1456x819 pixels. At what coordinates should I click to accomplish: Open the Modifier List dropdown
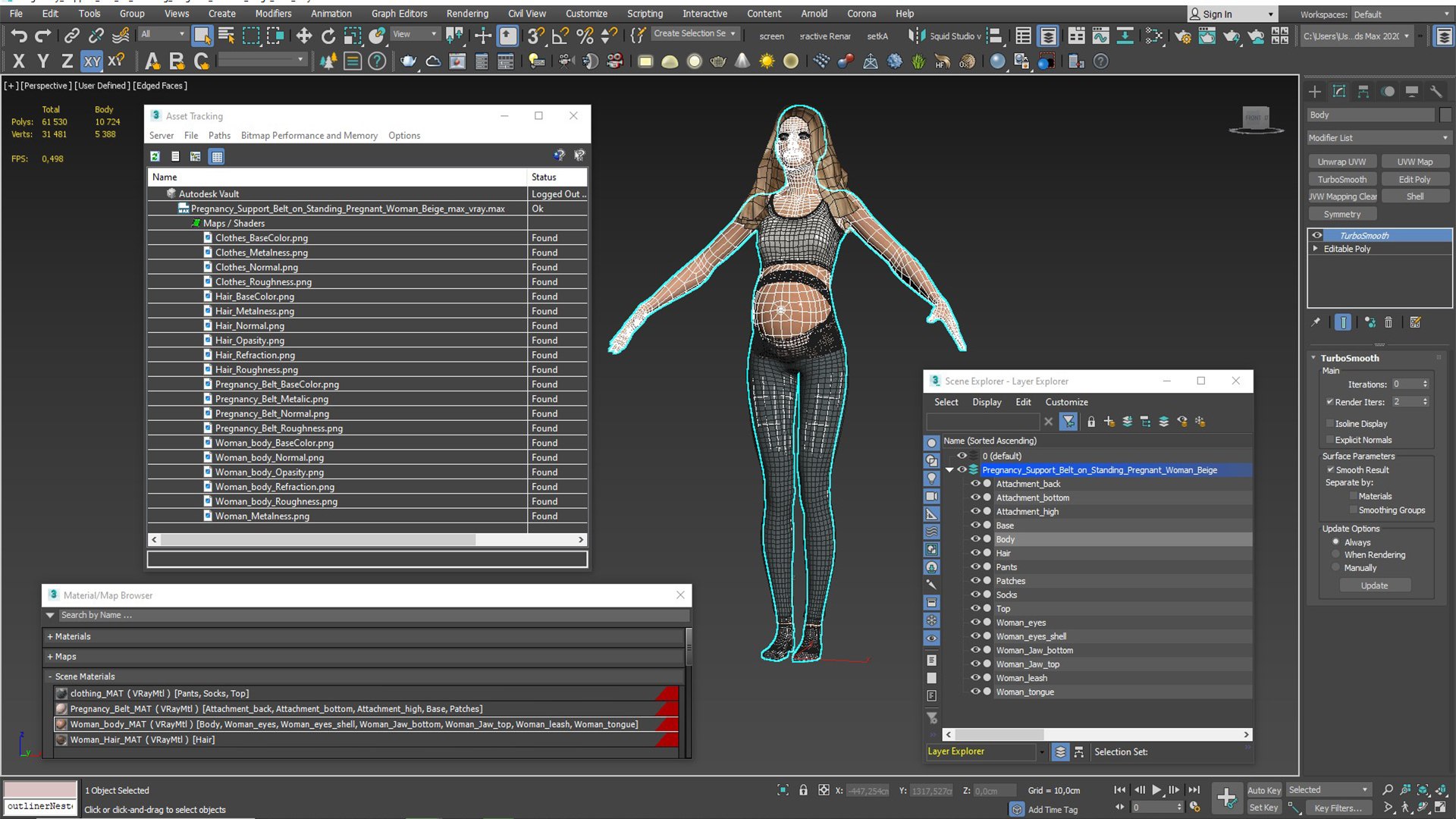[1379, 138]
